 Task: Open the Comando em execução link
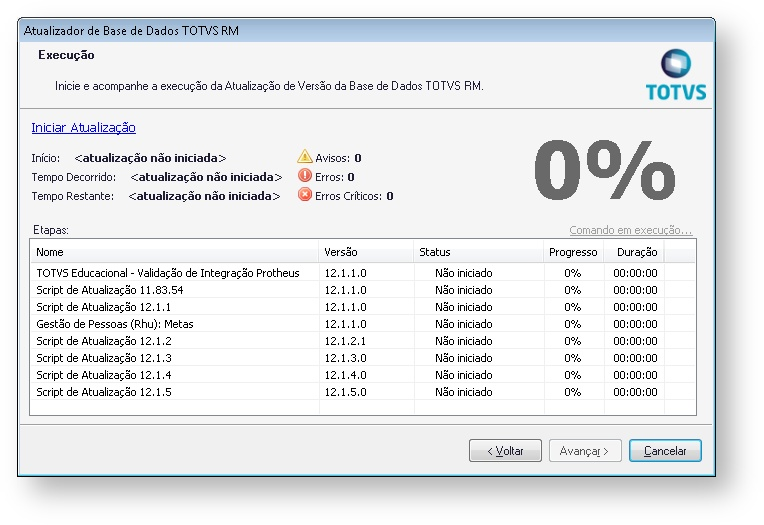point(630,230)
